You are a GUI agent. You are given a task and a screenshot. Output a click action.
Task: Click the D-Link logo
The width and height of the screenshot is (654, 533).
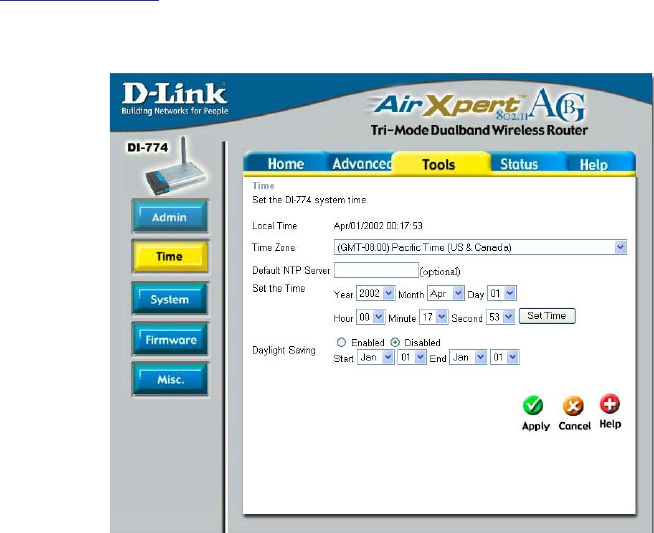click(x=174, y=99)
